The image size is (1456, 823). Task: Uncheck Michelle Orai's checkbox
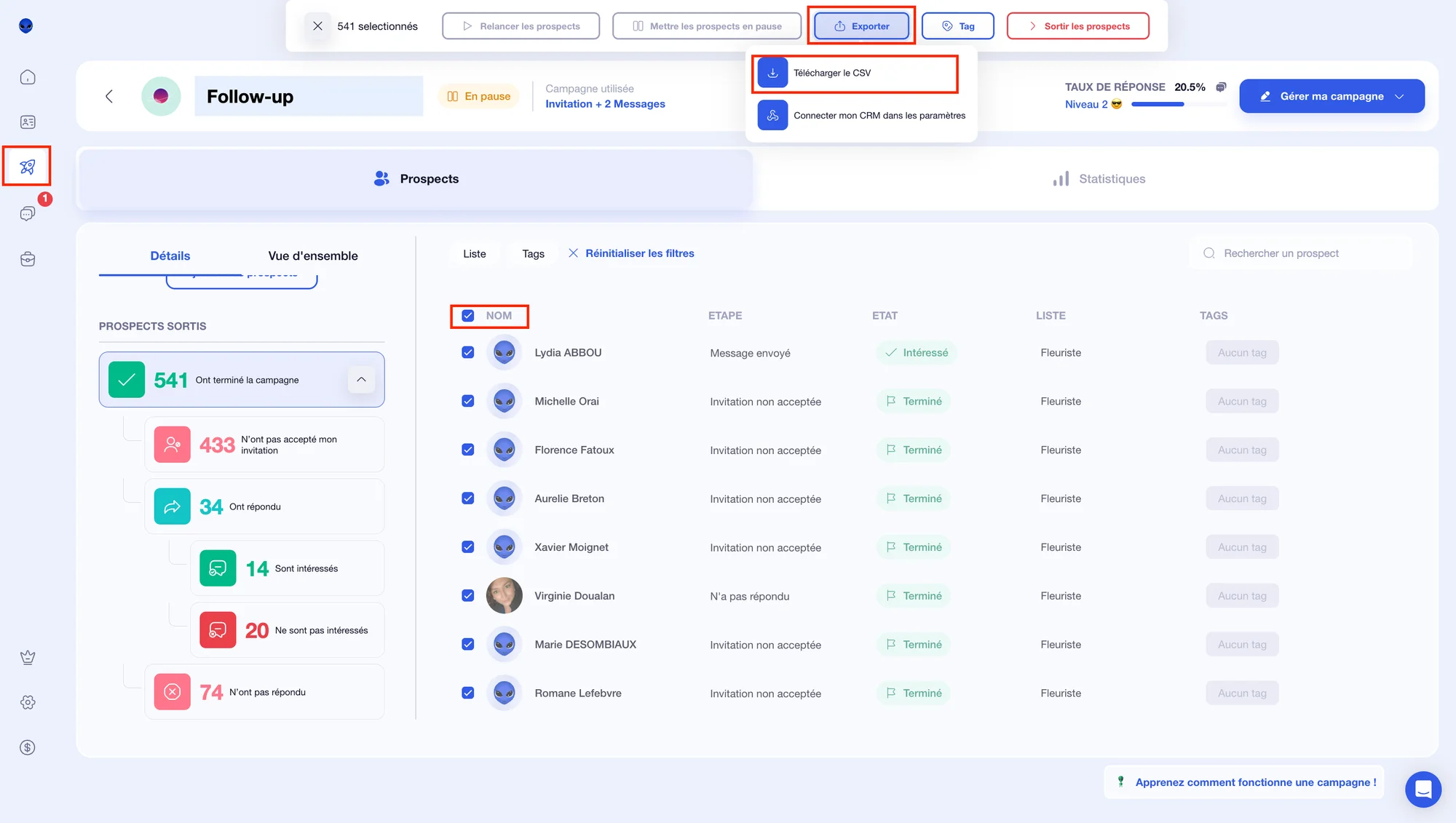tap(468, 401)
